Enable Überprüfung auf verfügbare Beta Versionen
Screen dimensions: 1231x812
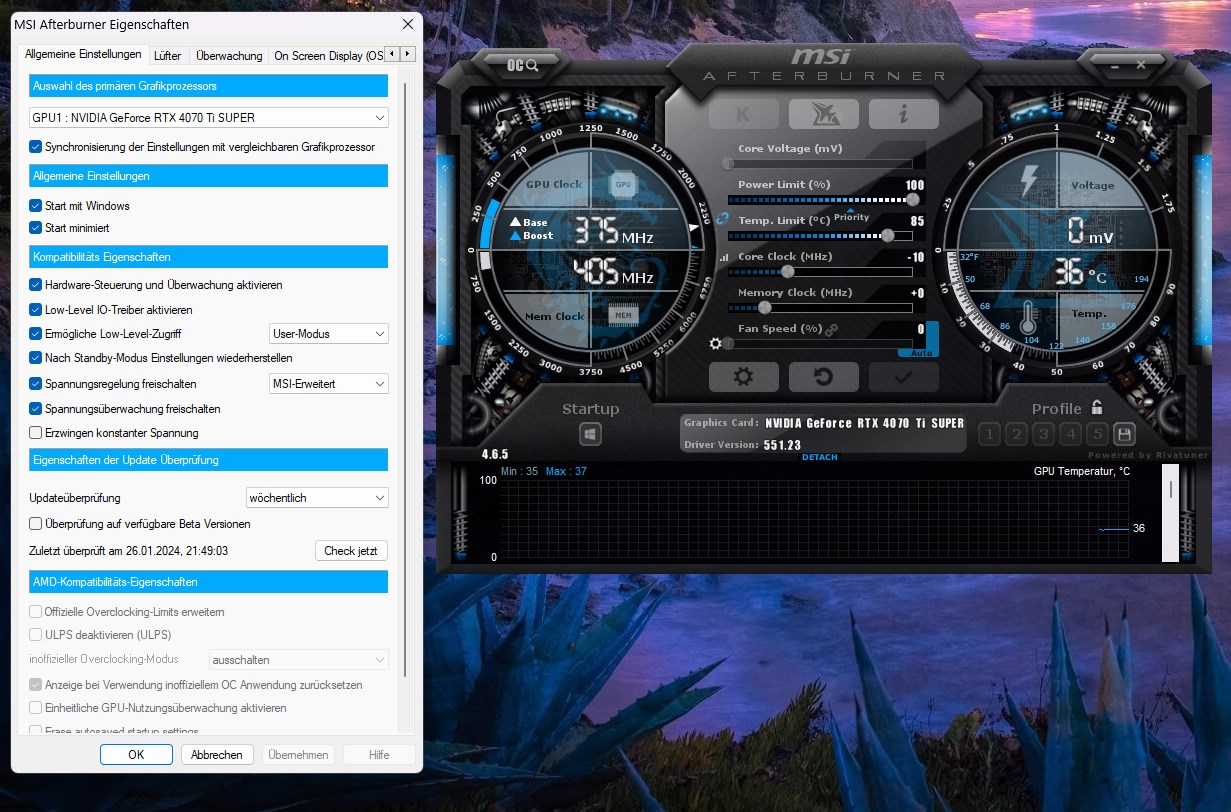click(36, 523)
